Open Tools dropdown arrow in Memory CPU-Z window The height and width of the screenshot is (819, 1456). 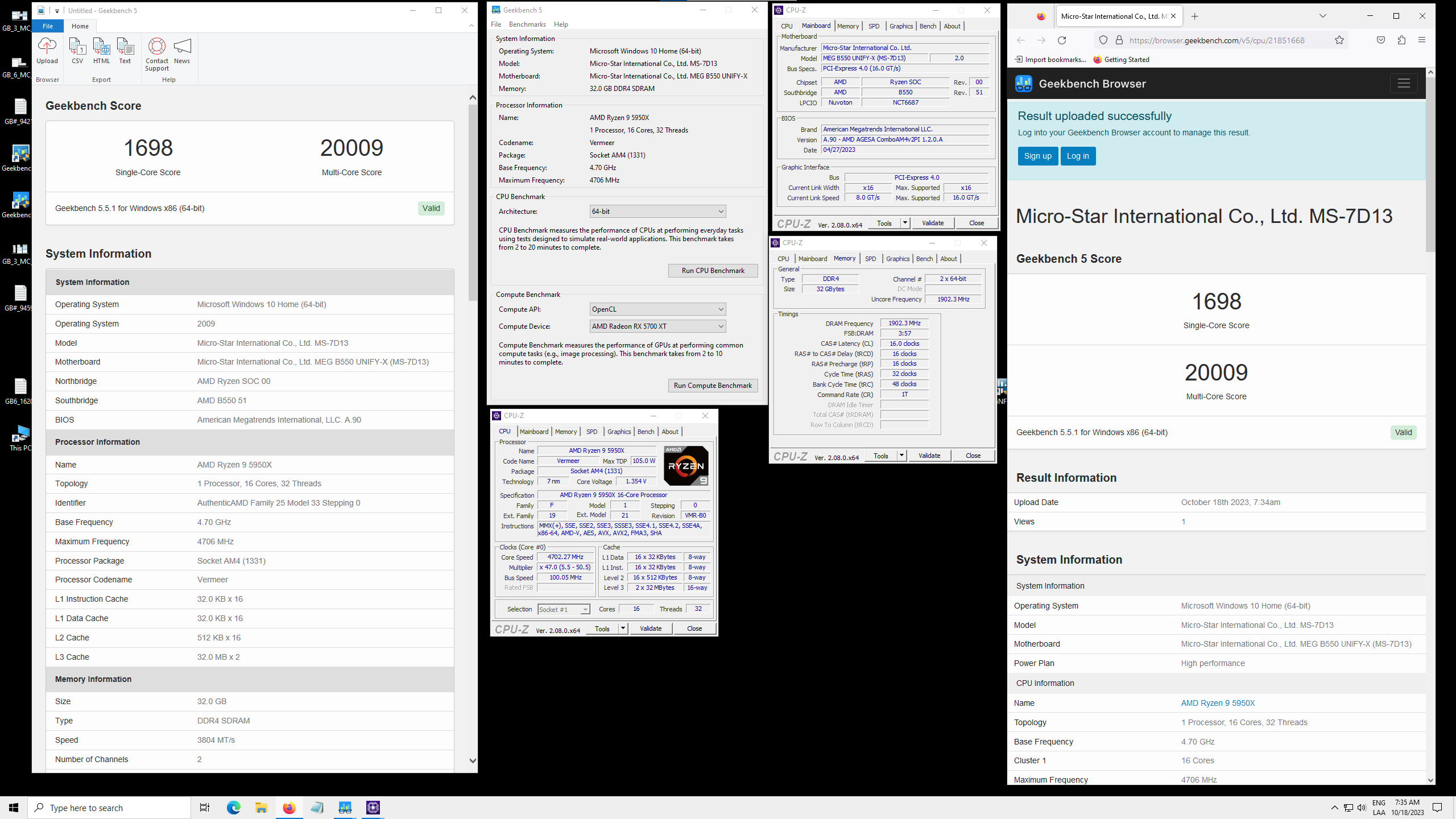pyautogui.click(x=901, y=456)
